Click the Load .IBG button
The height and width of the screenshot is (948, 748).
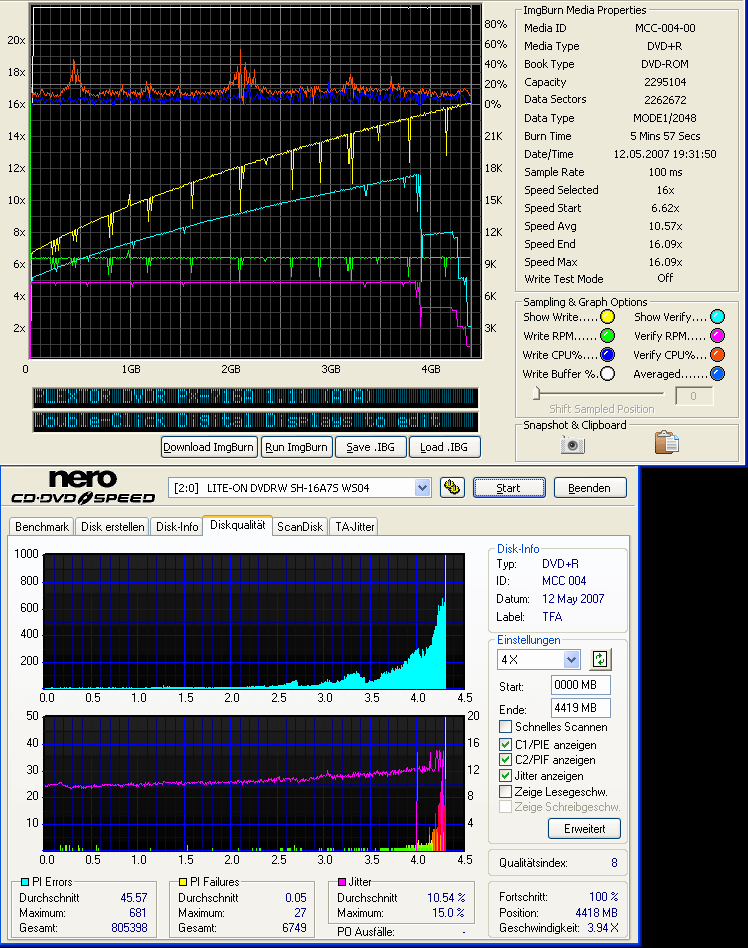pyautogui.click(x=444, y=447)
